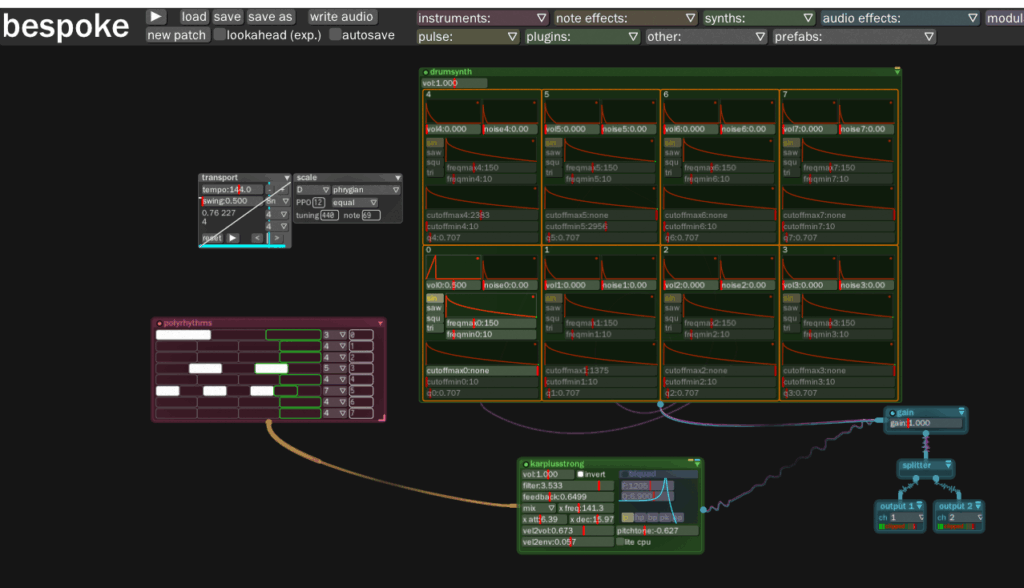Open the karplusstrong module's title-bar menu triangle

pos(697,463)
